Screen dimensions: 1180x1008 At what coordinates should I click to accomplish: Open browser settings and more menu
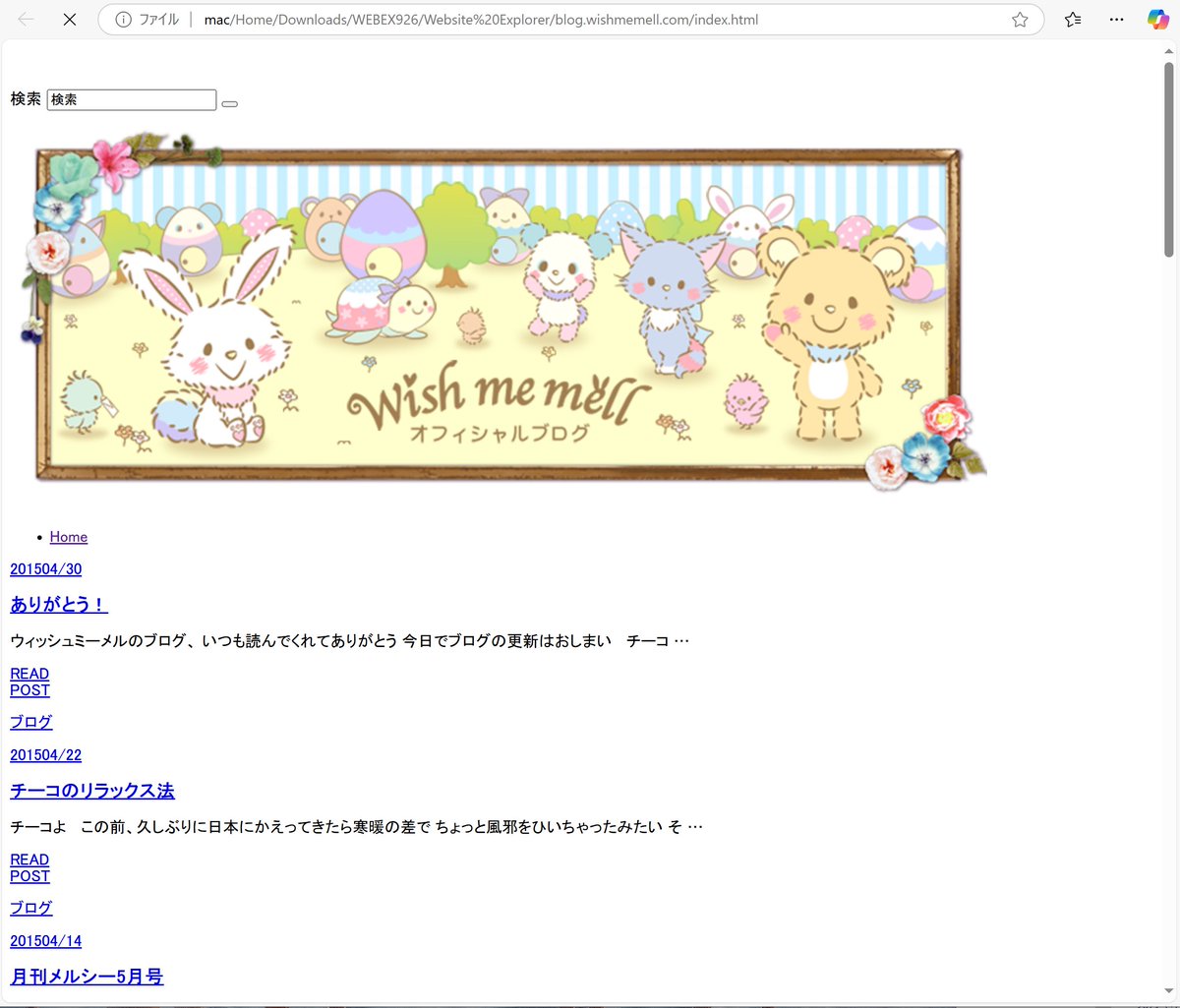(x=1116, y=20)
